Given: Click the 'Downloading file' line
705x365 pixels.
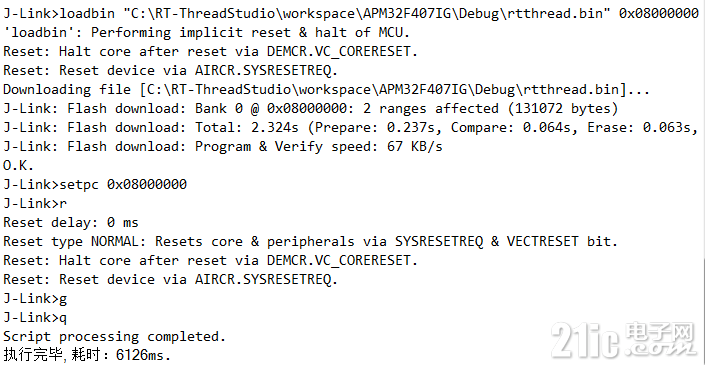Looking at the screenshot, I should [x=326, y=89].
